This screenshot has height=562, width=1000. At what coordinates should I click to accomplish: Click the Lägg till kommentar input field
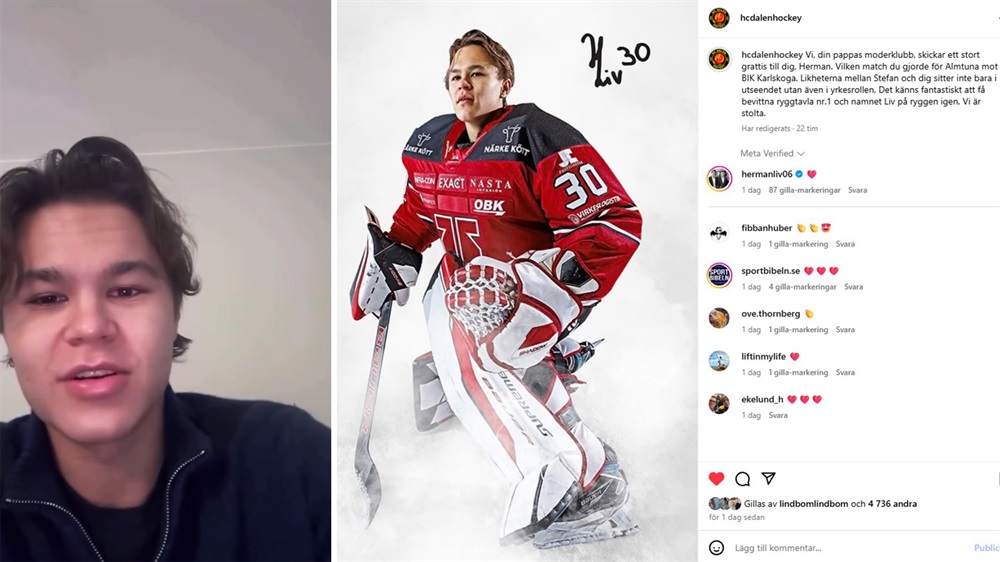[x=849, y=547]
